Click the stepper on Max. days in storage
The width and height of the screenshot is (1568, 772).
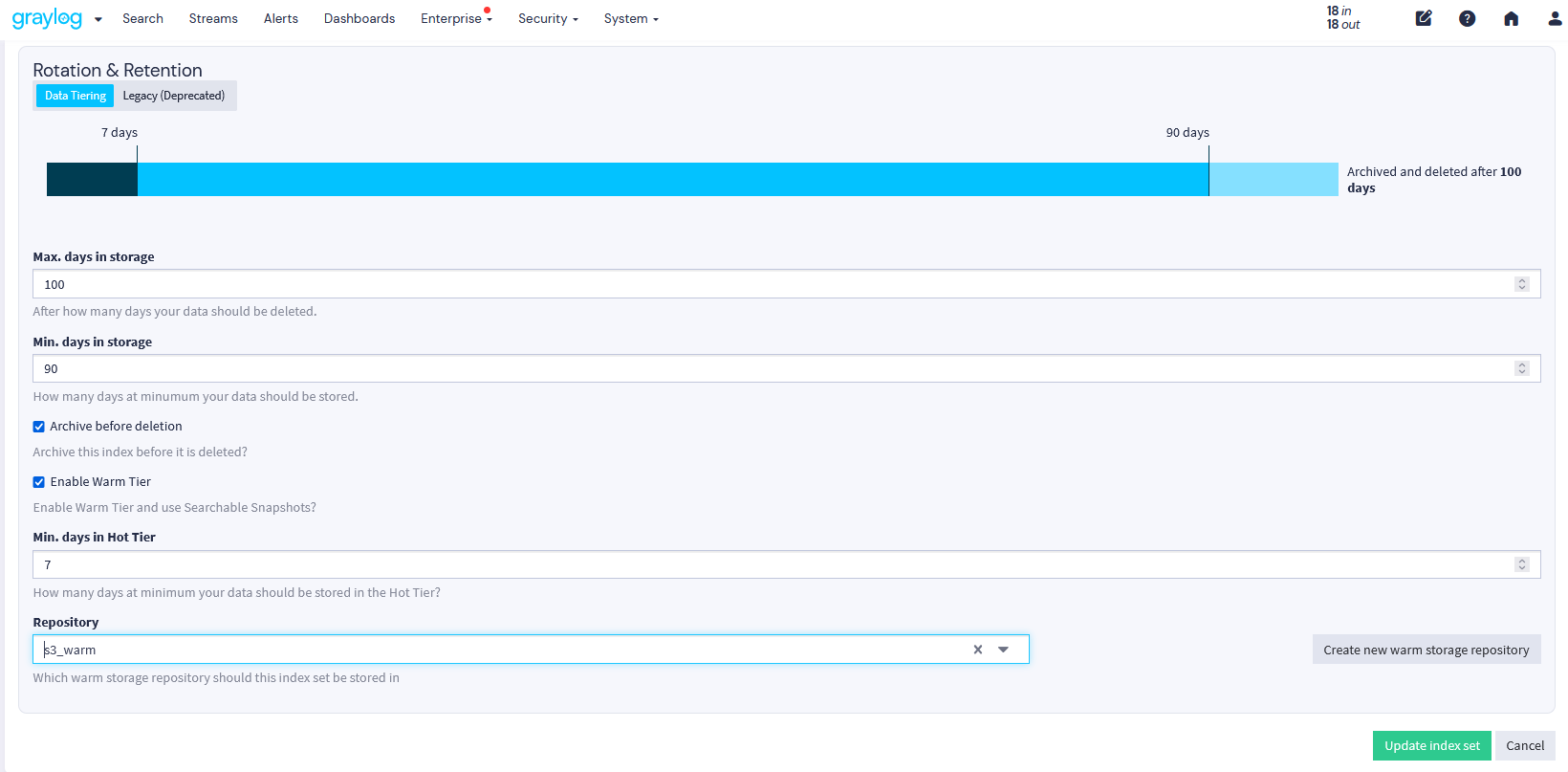(x=1521, y=284)
